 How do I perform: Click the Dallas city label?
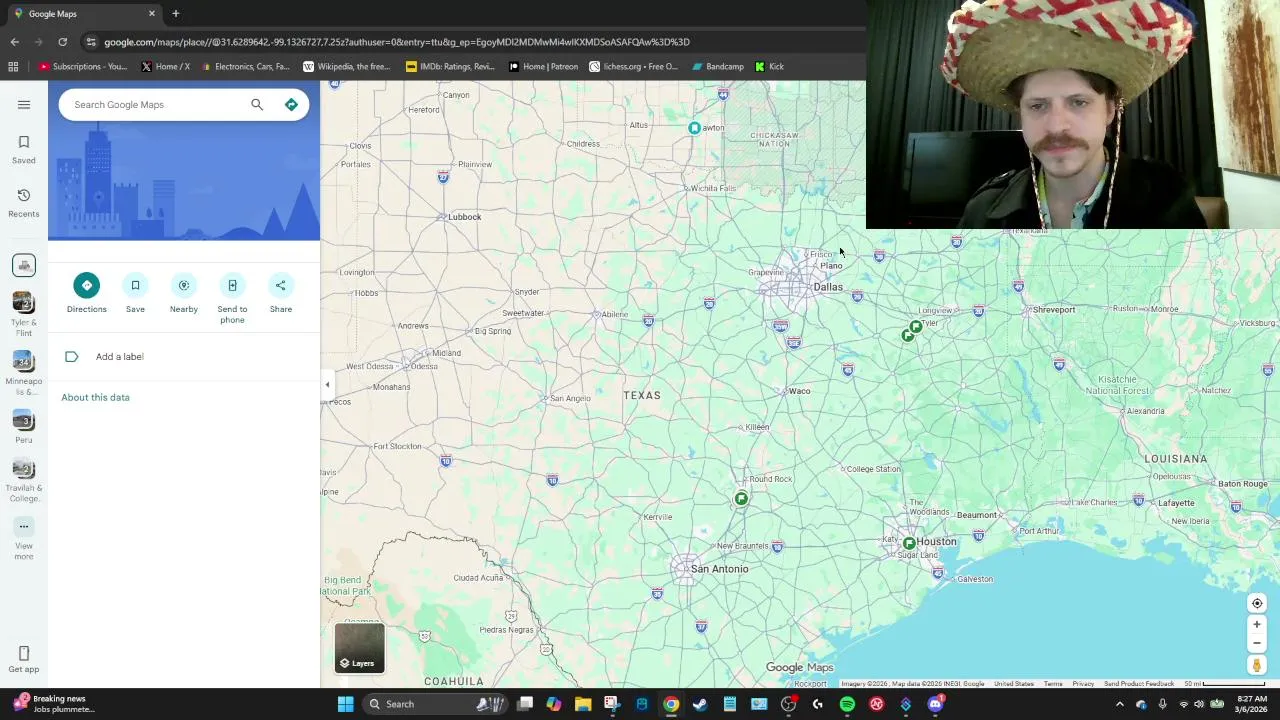click(827, 287)
